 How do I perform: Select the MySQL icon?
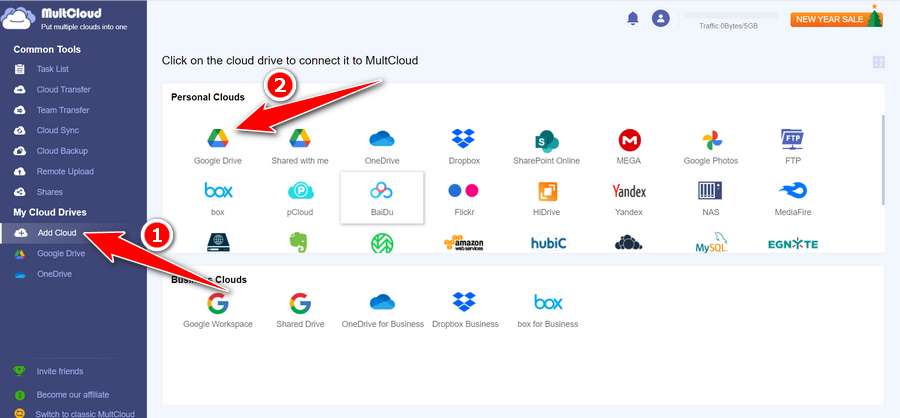[x=711, y=243]
